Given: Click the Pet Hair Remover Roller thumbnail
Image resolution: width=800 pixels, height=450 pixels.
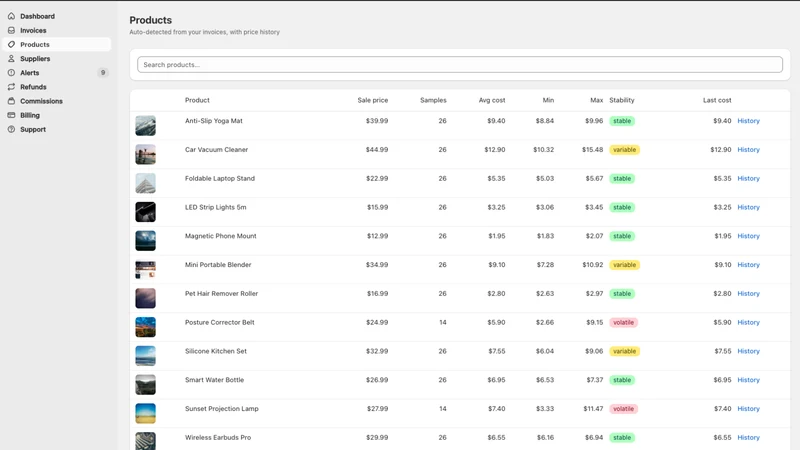Looking at the screenshot, I should coord(145,298).
